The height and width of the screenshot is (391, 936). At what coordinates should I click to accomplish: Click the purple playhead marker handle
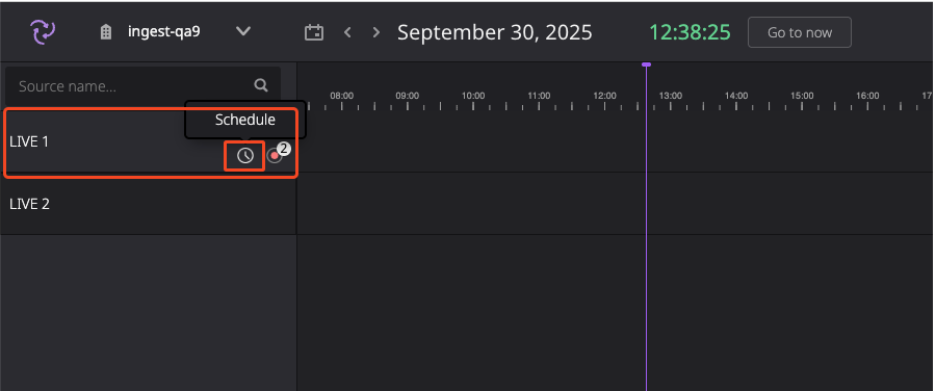pyautogui.click(x=646, y=64)
